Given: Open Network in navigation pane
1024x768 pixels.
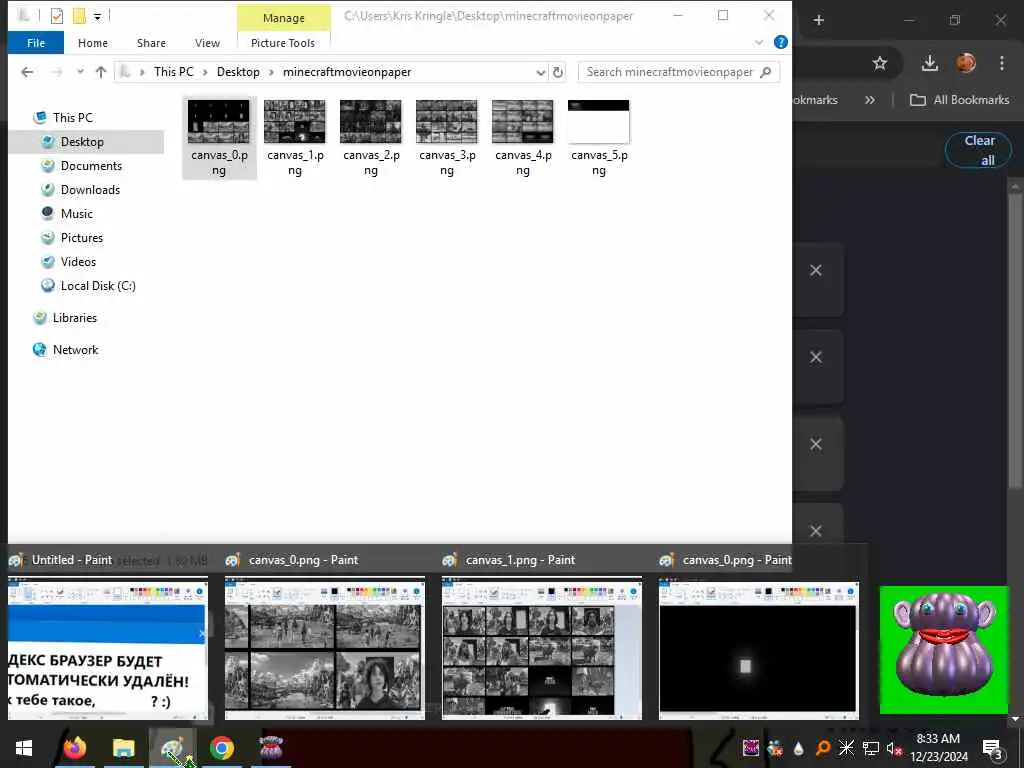Looking at the screenshot, I should click(x=75, y=350).
